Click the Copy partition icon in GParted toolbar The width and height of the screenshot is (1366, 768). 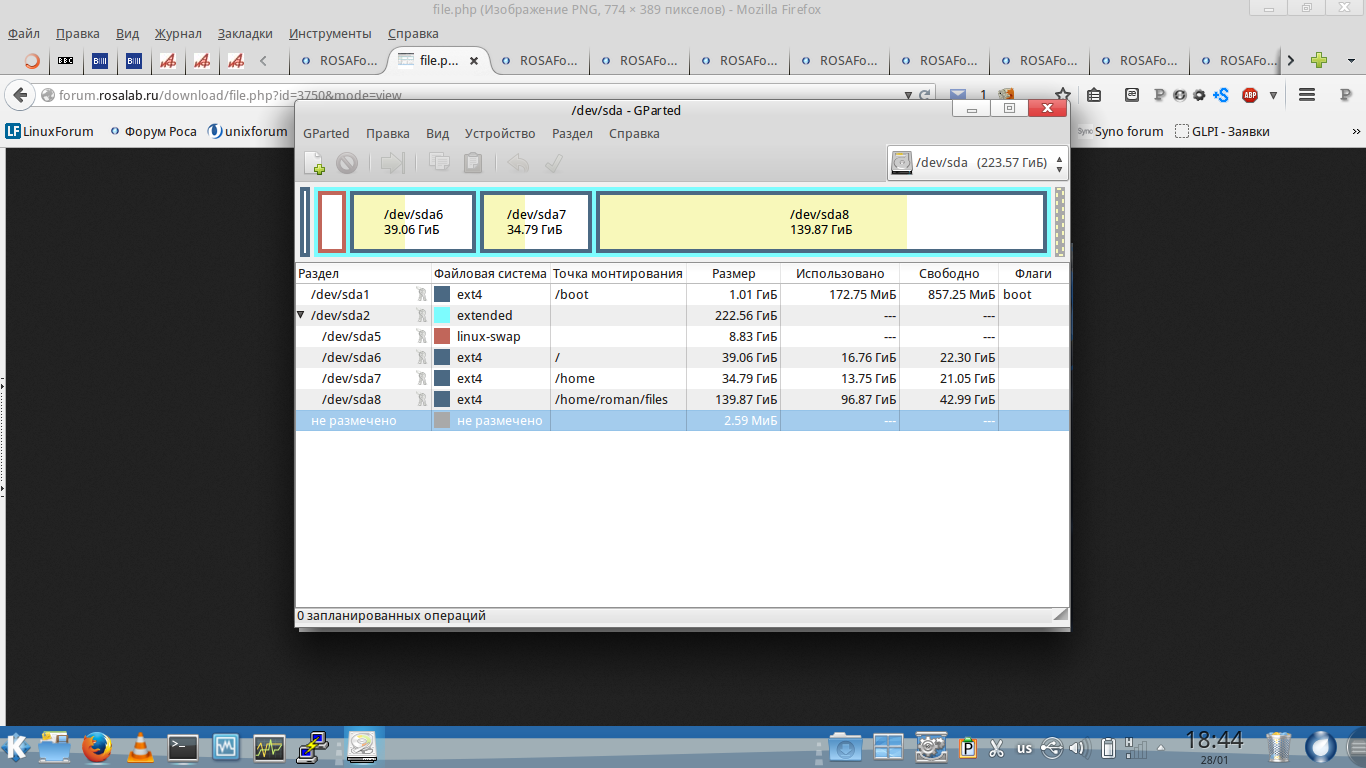click(439, 163)
